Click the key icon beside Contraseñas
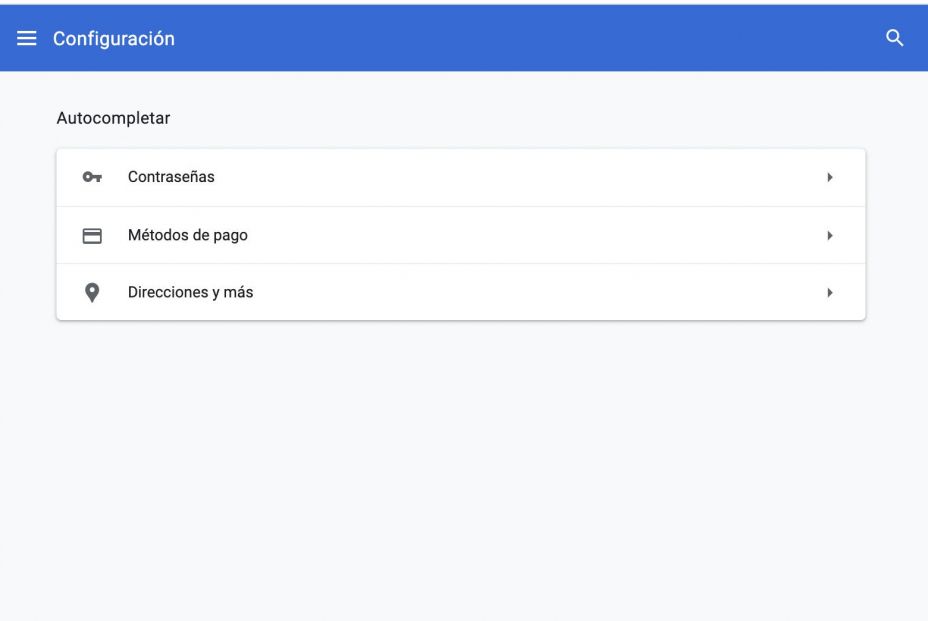 92,178
